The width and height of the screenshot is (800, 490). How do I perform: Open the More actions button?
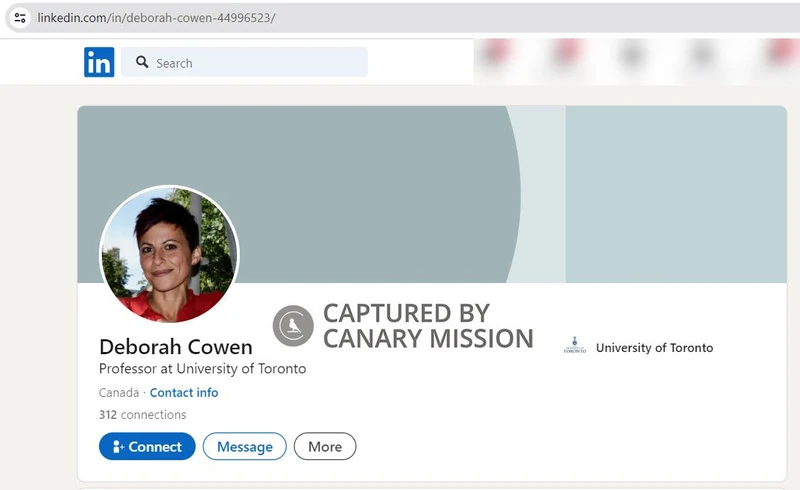(x=325, y=447)
